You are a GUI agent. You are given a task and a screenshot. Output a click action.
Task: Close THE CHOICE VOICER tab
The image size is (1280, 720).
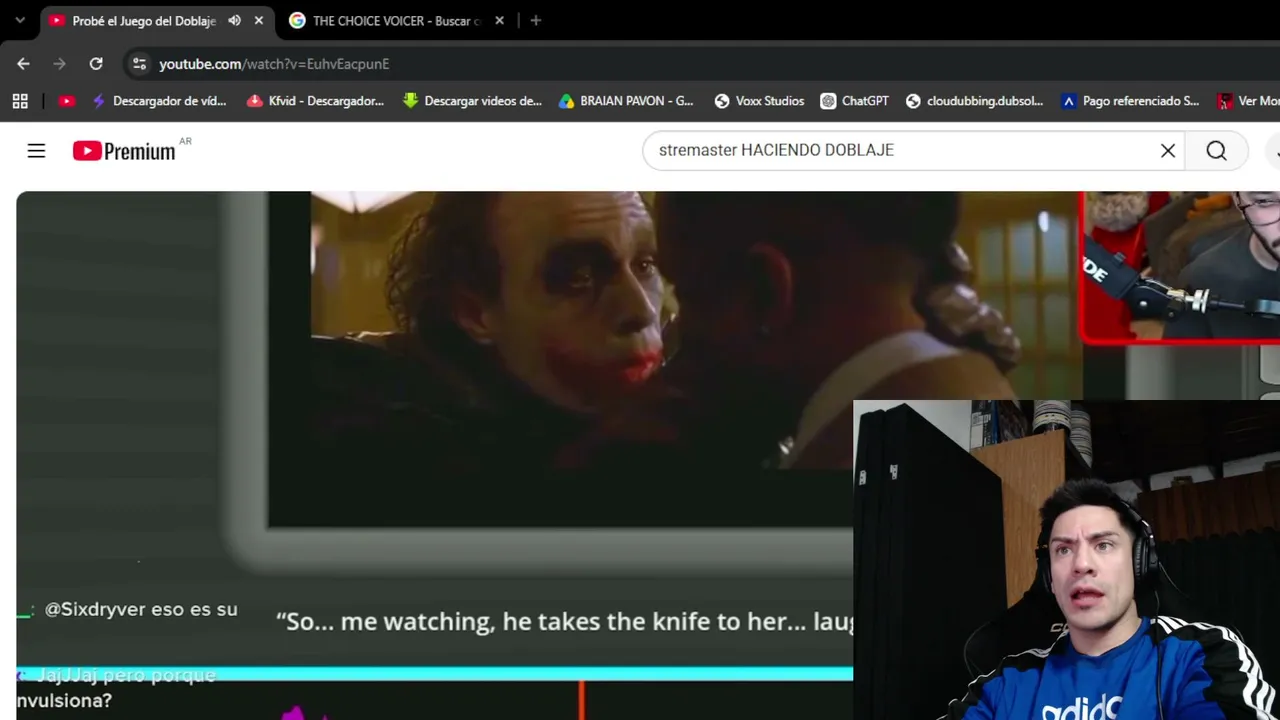point(499,20)
